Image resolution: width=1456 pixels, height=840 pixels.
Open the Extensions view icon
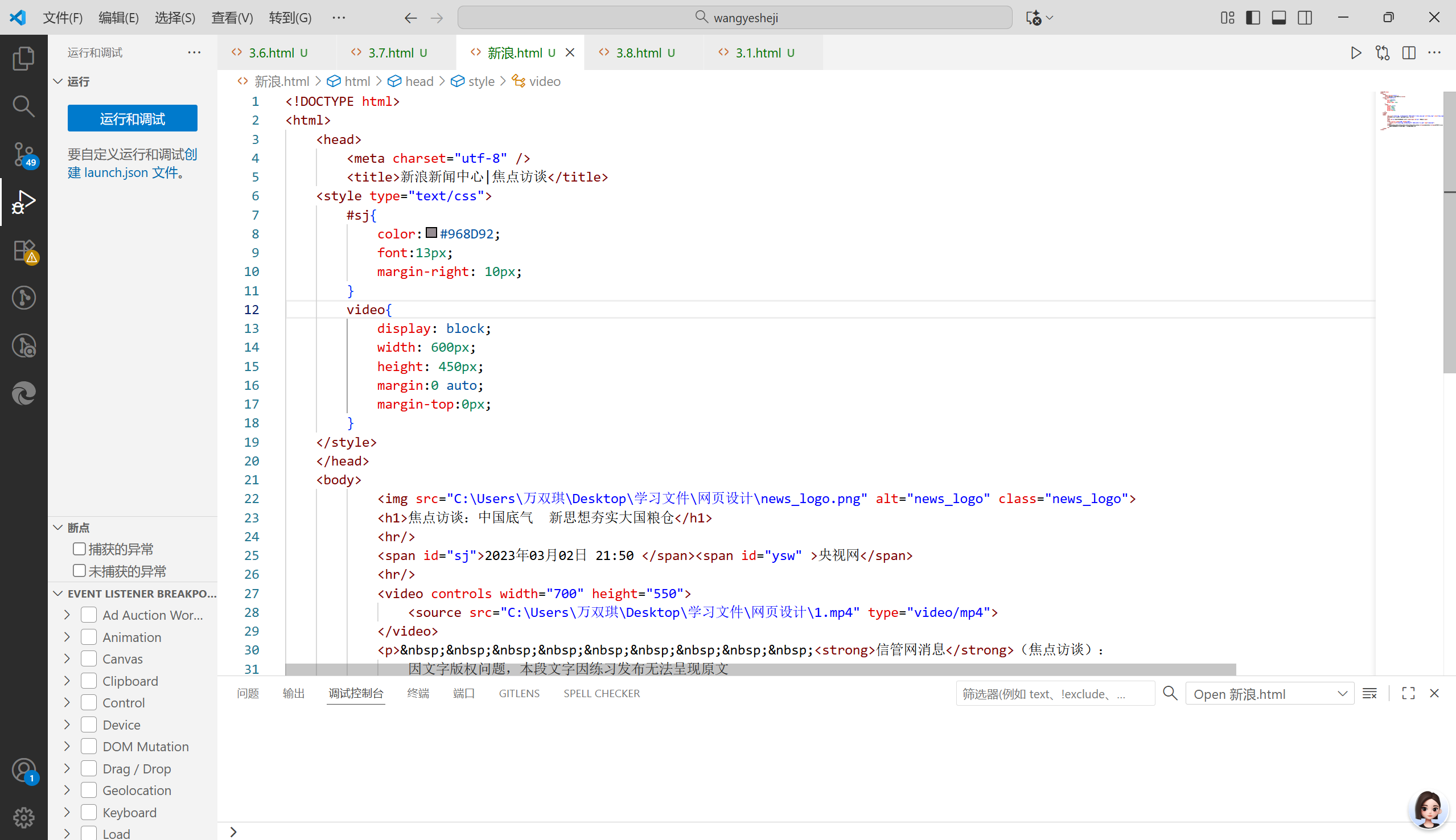24,250
